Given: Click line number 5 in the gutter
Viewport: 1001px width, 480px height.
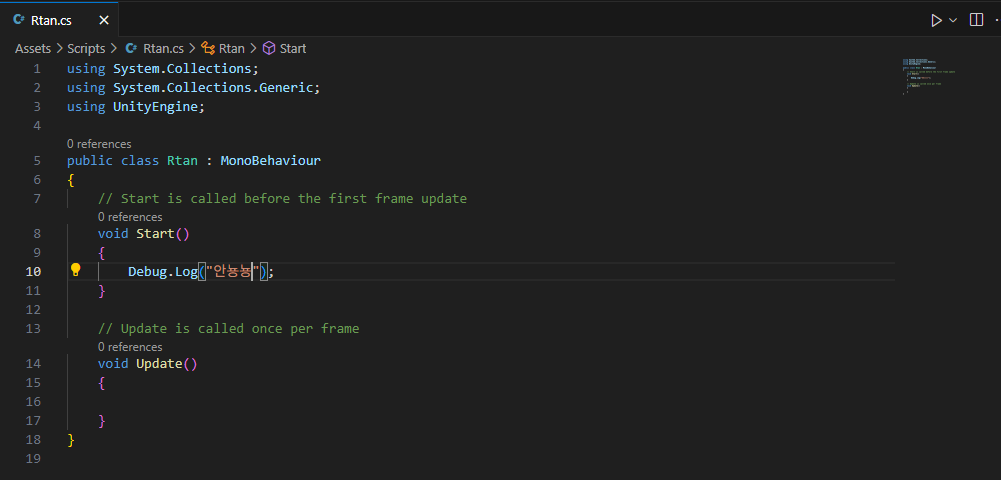Looking at the screenshot, I should tap(37, 161).
